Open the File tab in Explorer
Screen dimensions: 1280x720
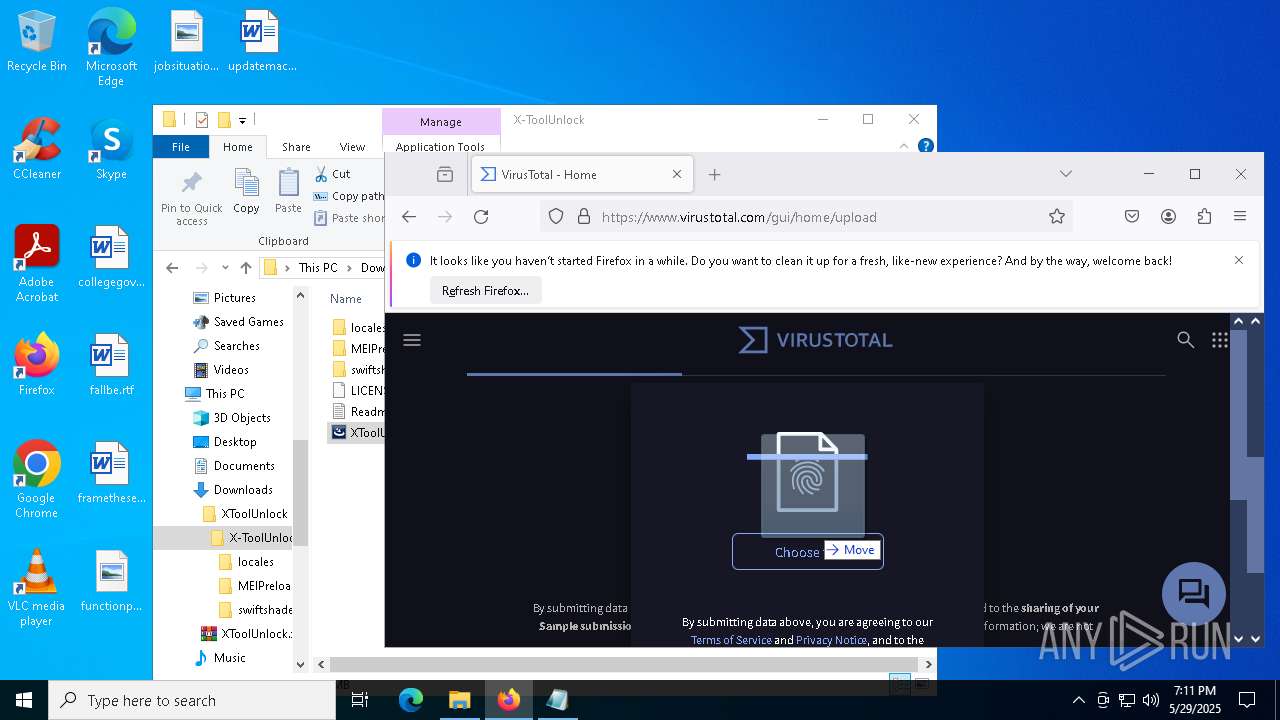pyautogui.click(x=181, y=147)
